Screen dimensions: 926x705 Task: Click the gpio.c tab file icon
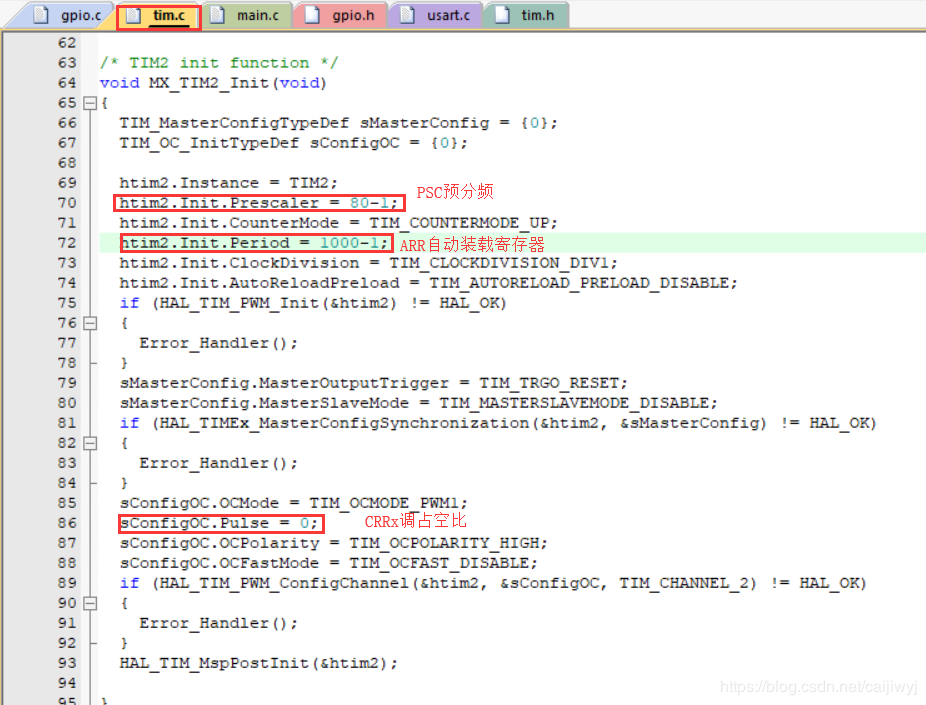(40, 15)
